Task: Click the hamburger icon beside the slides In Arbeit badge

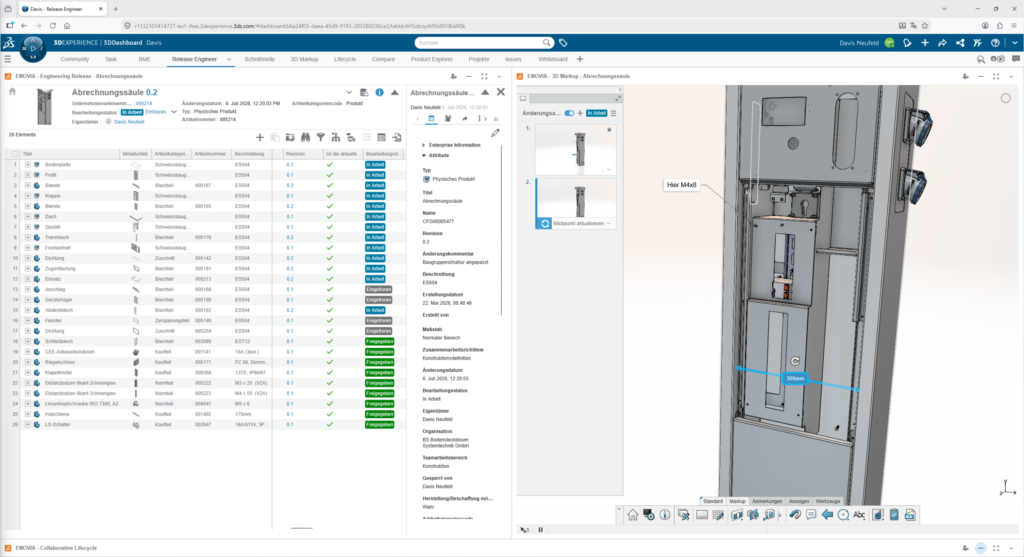Action: coord(613,113)
